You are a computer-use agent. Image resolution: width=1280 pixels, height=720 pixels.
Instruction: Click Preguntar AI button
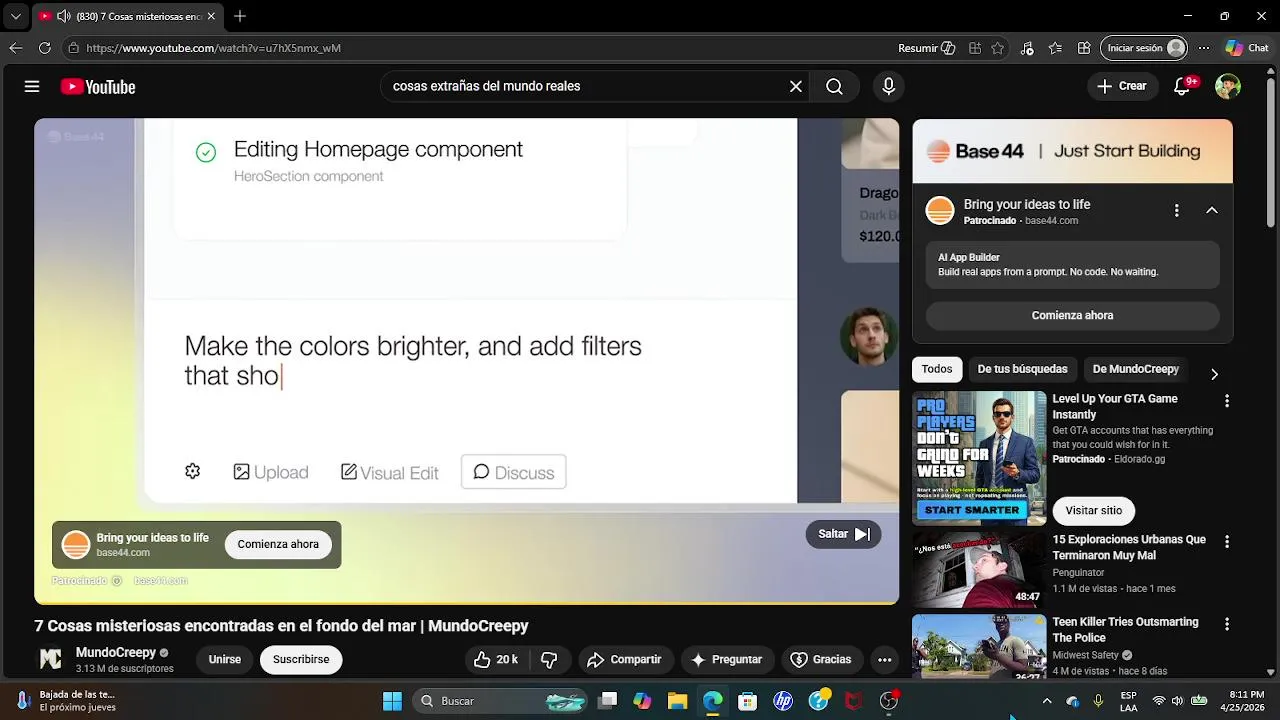pyautogui.click(x=726, y=660)
